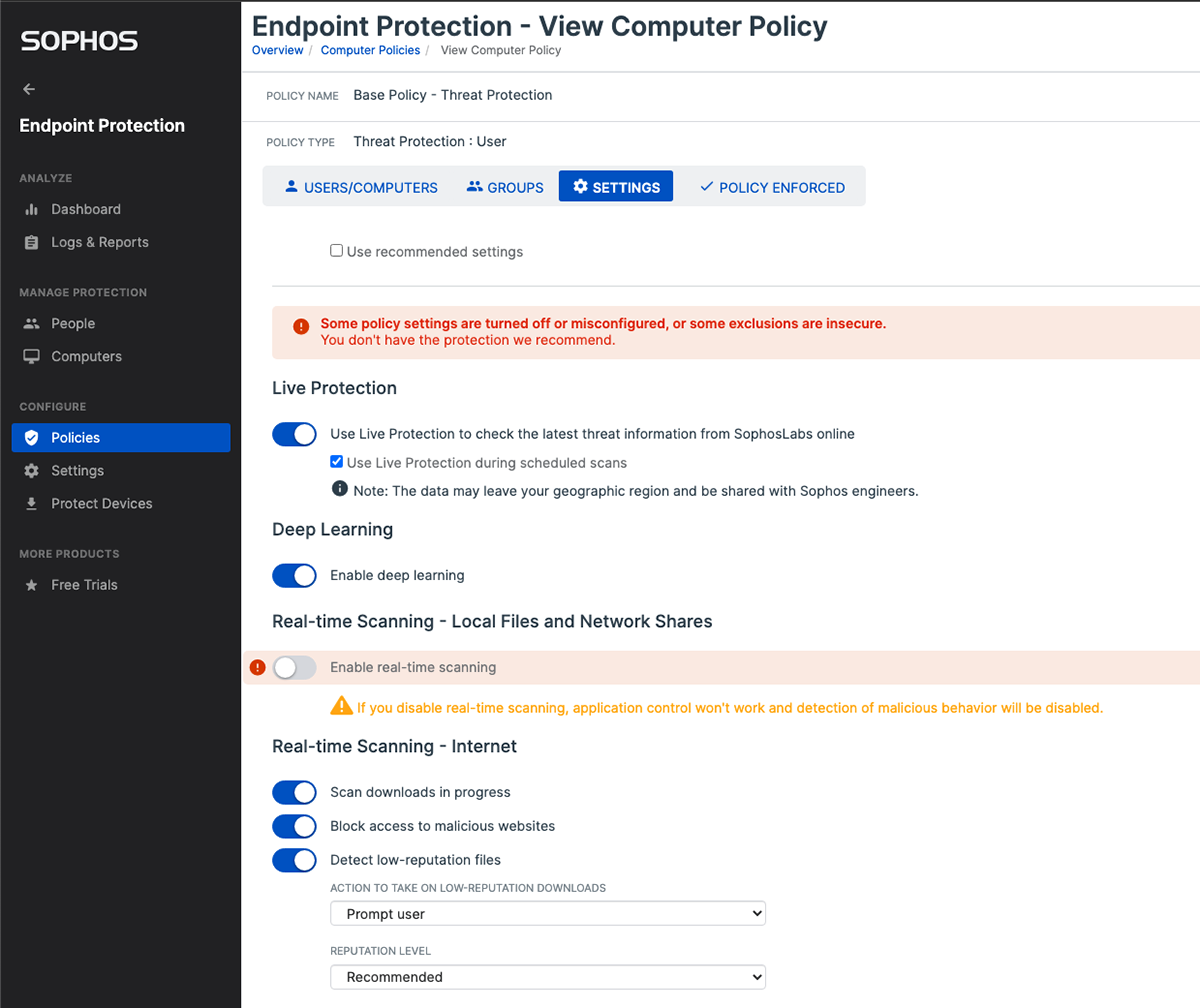Open Settings gear icon in sidebar

(x=31, y=471)
